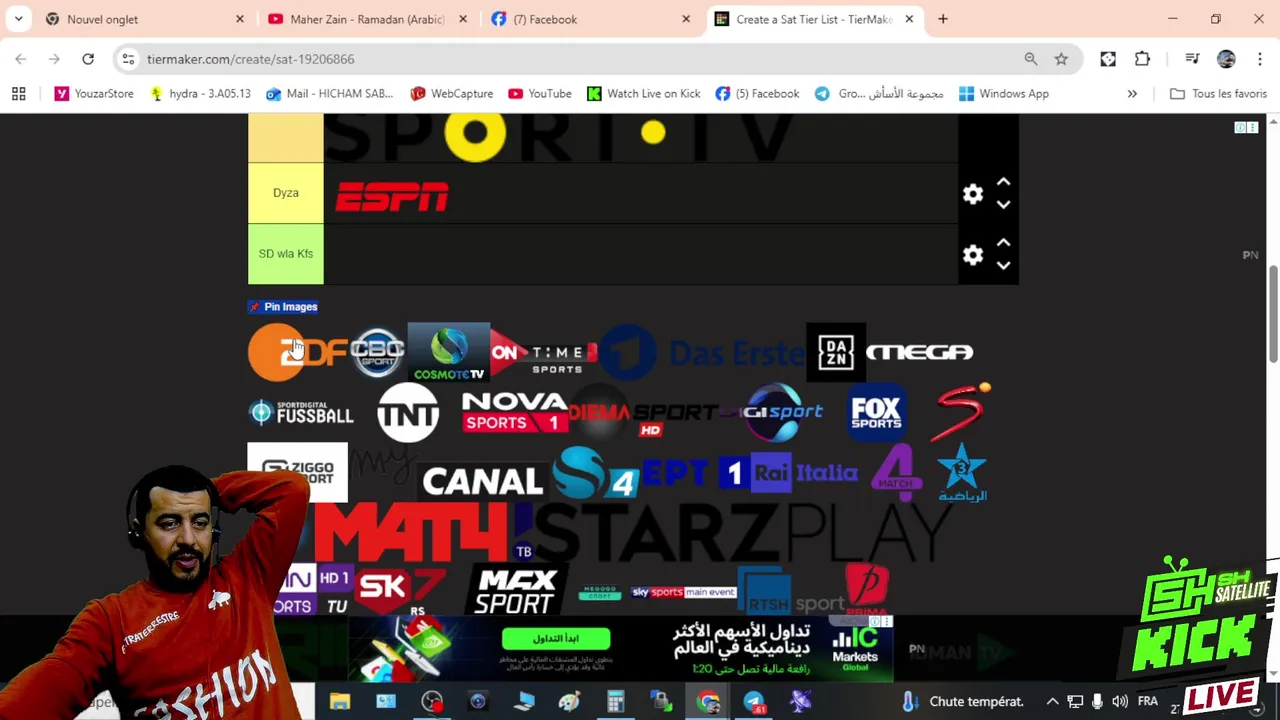Select the MEGA channel logo

tap(919, 352)
